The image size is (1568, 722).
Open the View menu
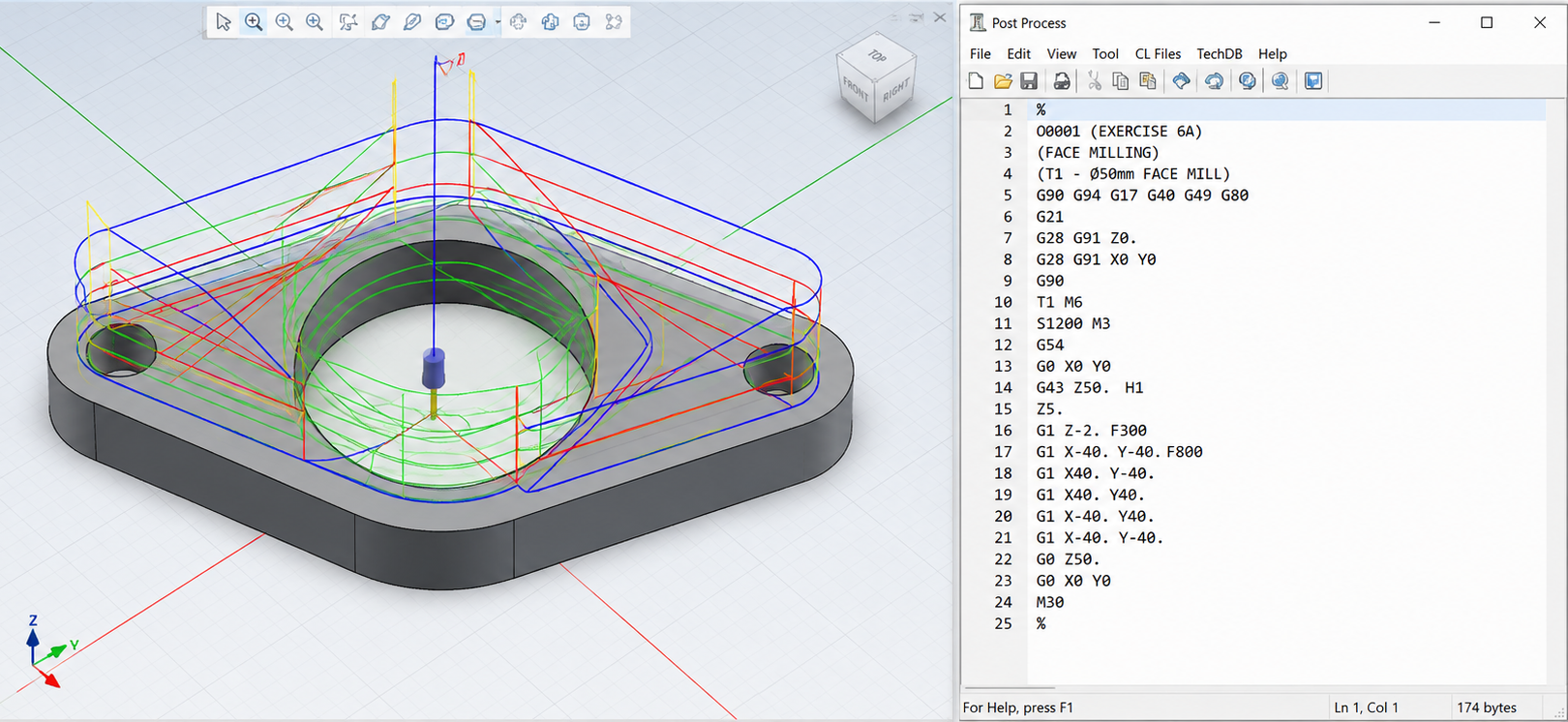[x=1061, y=54]
